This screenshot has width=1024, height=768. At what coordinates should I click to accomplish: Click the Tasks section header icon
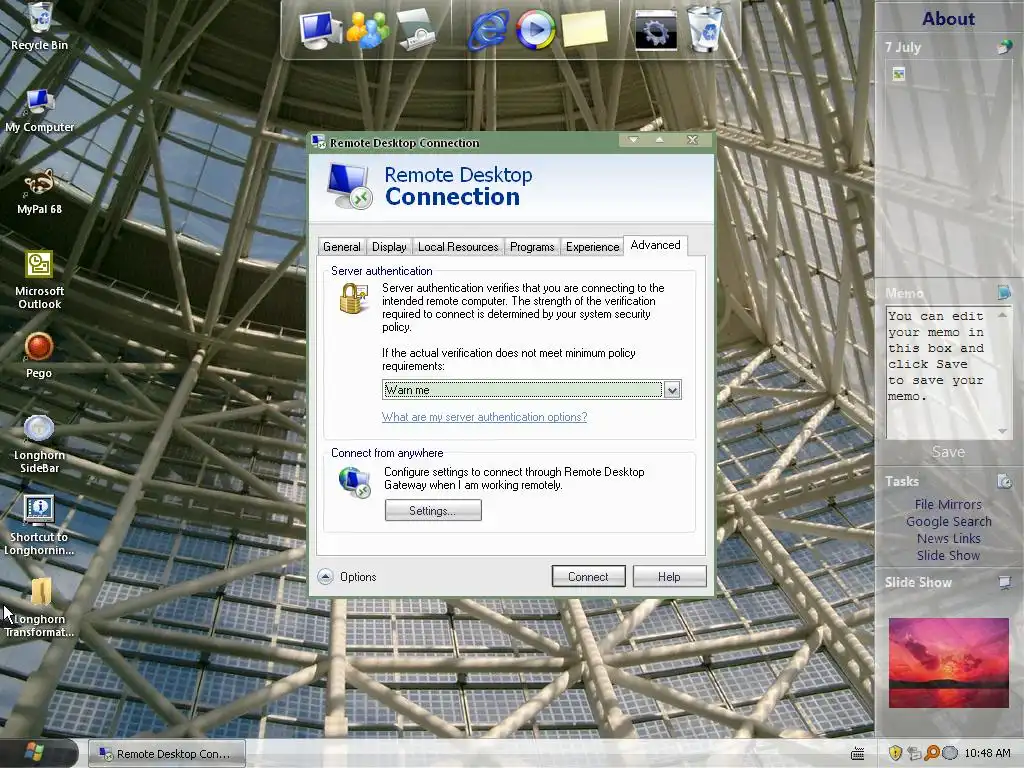[x=1004, y=481]
